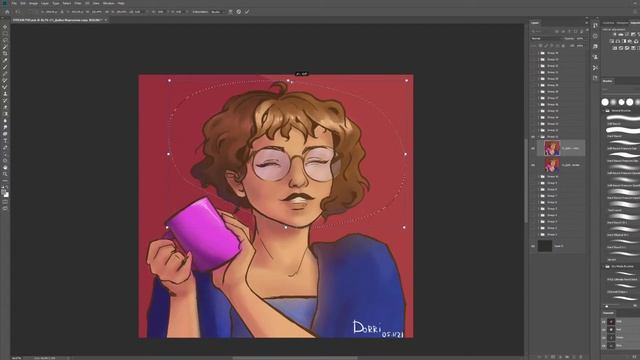The width and height of the screenshot is (640, 360).
Task: Add a Levels adjustment
Action: (620, 34)
